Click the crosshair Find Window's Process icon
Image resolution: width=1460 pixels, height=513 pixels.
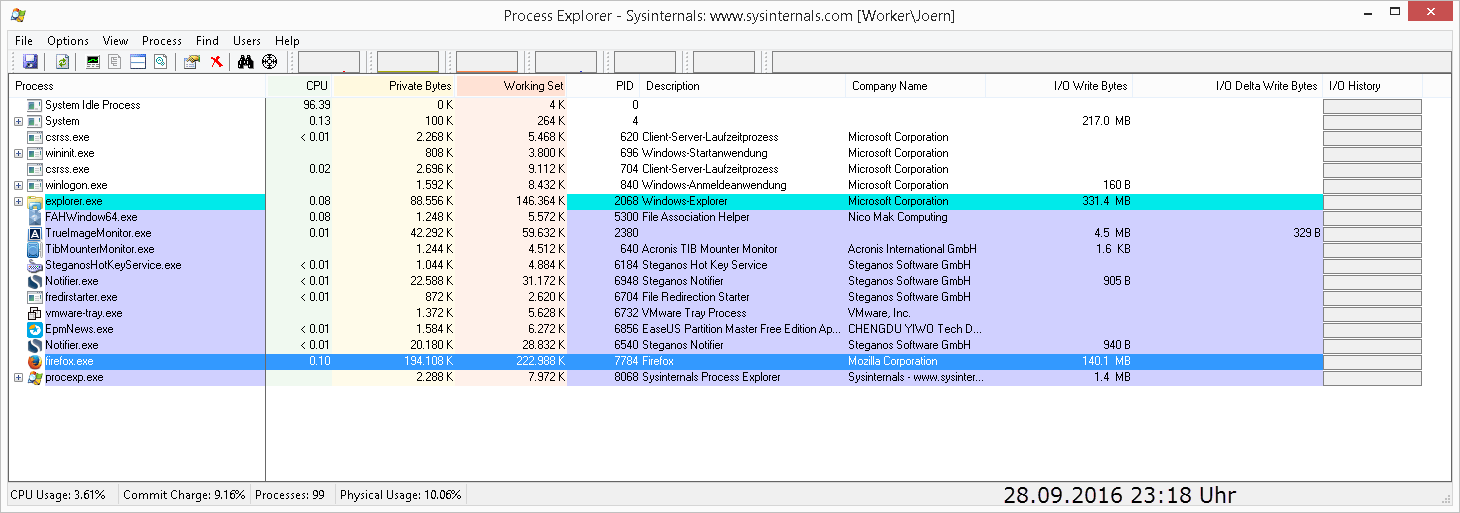coord(270,62)
